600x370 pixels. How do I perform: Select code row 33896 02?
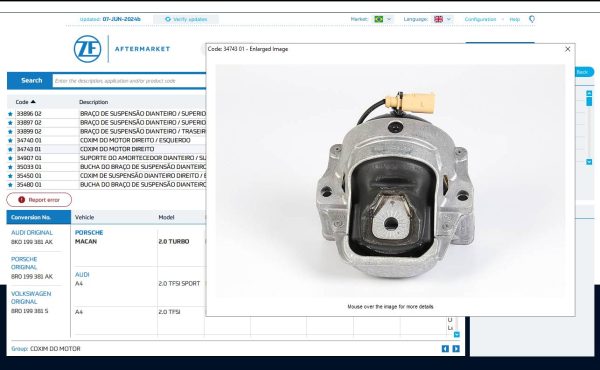click(x=106, y=114)
